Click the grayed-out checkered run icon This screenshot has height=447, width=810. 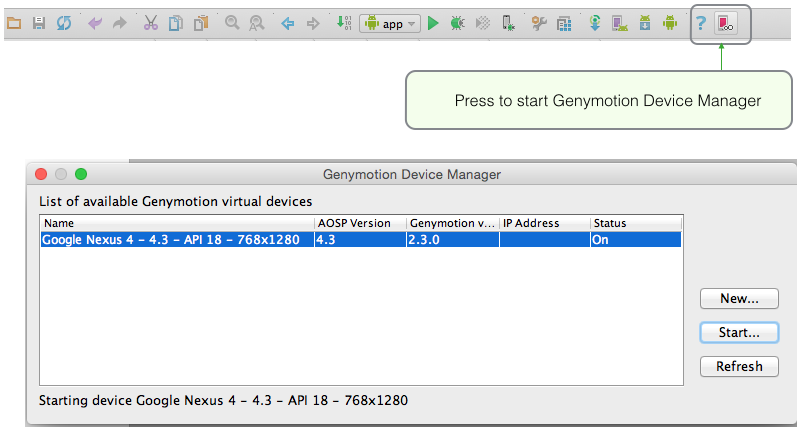click(x=482, y=23)
